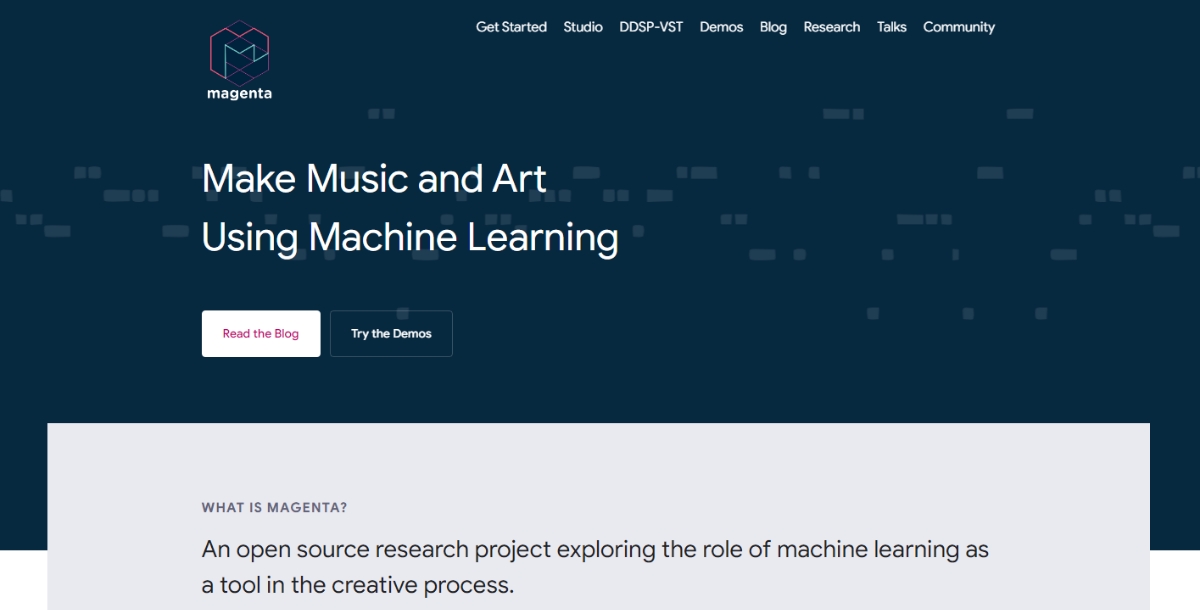
Task: Navigate to the Research section
Action: point(831,27)
